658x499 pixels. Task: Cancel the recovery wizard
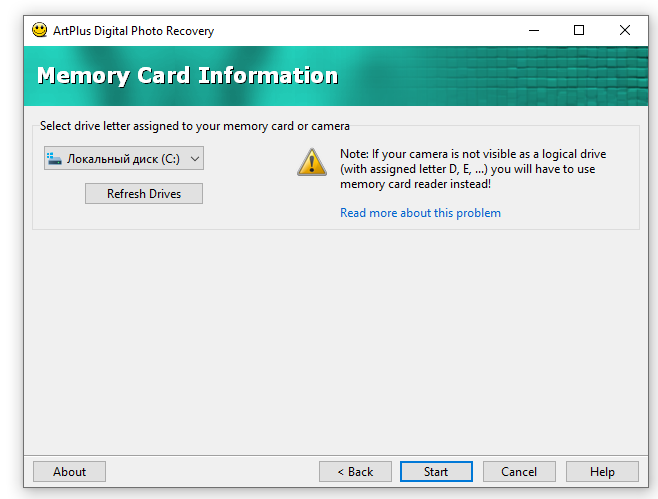[519, 472]
